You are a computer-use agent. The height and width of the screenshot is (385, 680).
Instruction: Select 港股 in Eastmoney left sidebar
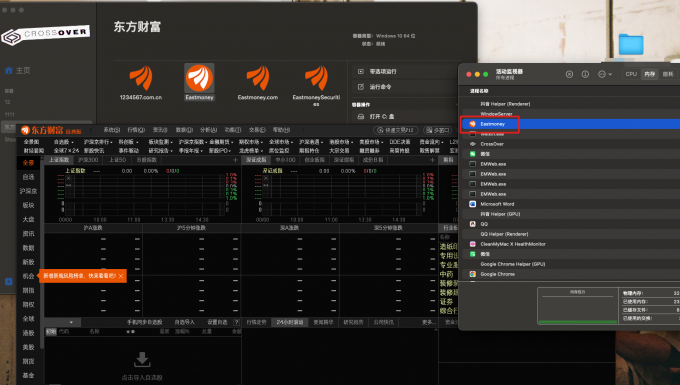tap(29, 333)
